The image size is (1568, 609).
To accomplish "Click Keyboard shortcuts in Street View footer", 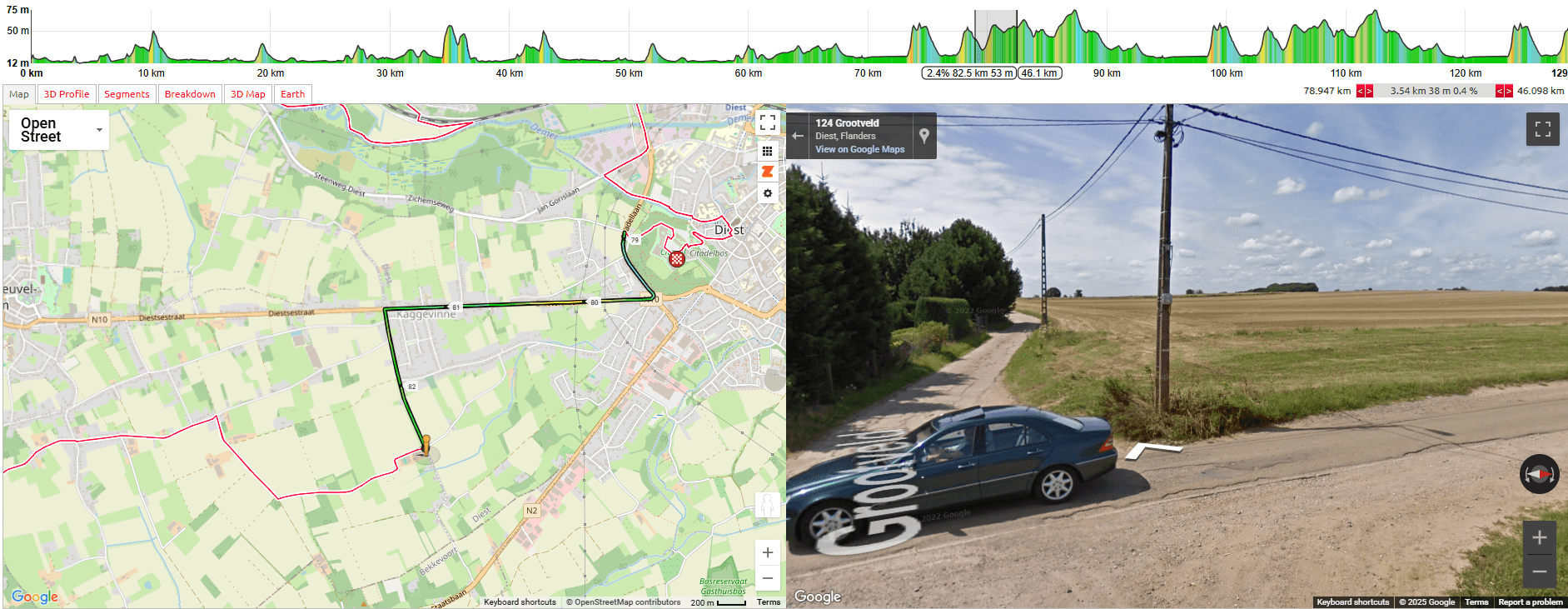I will tap(1353, 602).
